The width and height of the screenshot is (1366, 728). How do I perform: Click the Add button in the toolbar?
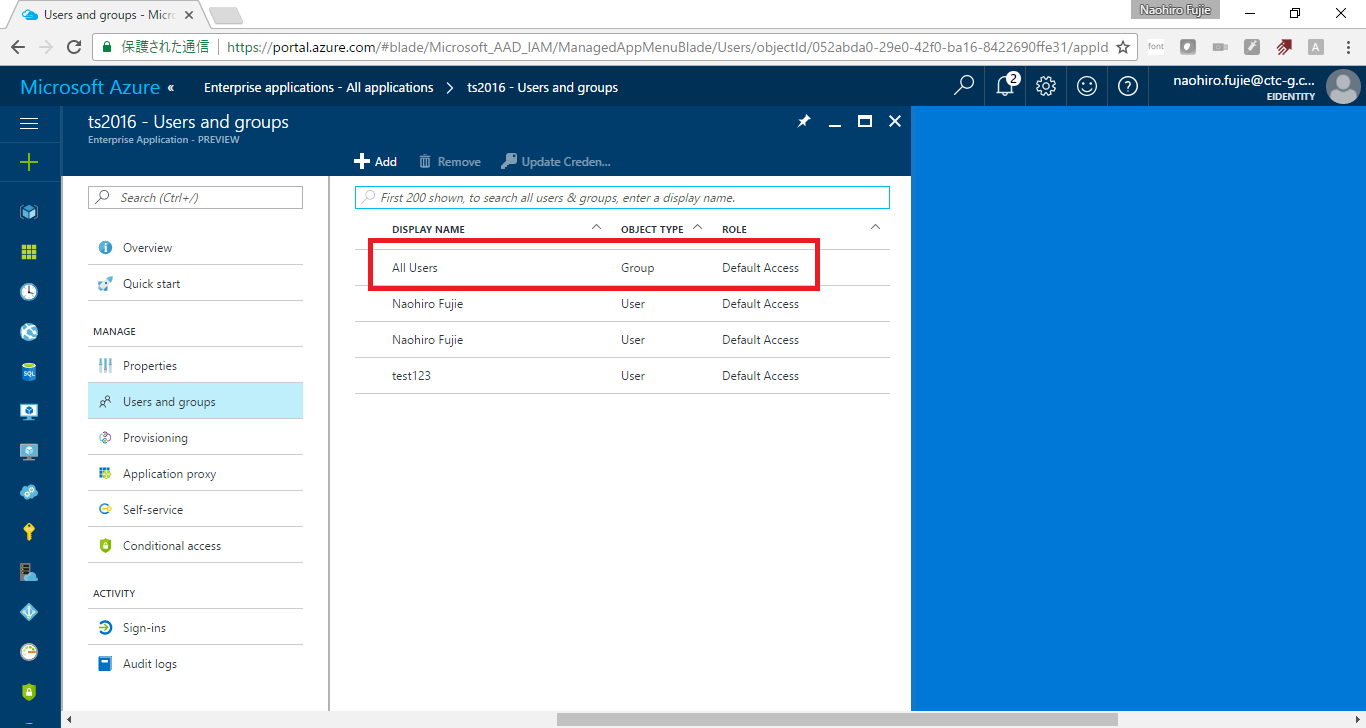coord(376,161)
